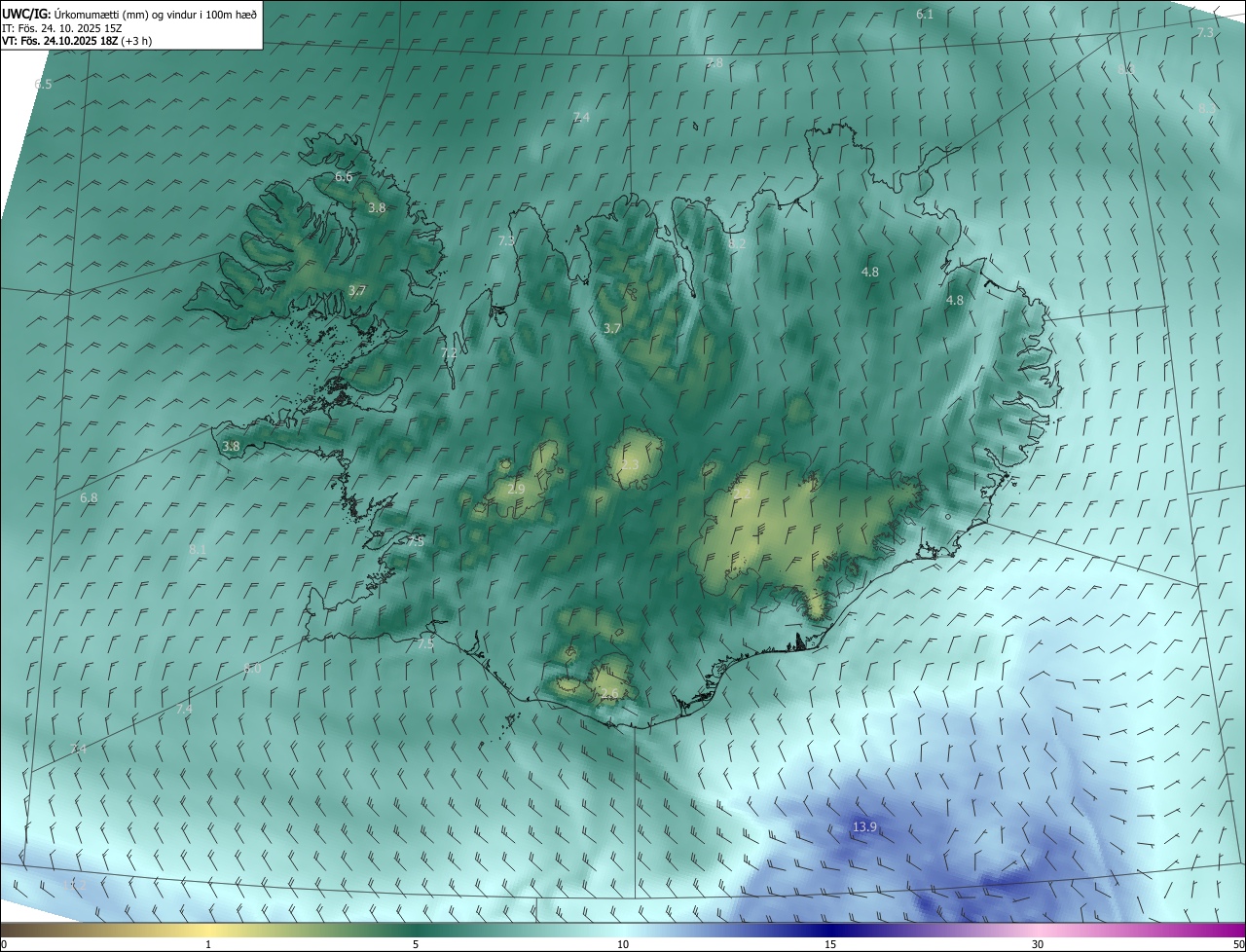Screen dimensions: 1246x952
Task: Click the 2.9 value label
Action: (x=516, y=489)
